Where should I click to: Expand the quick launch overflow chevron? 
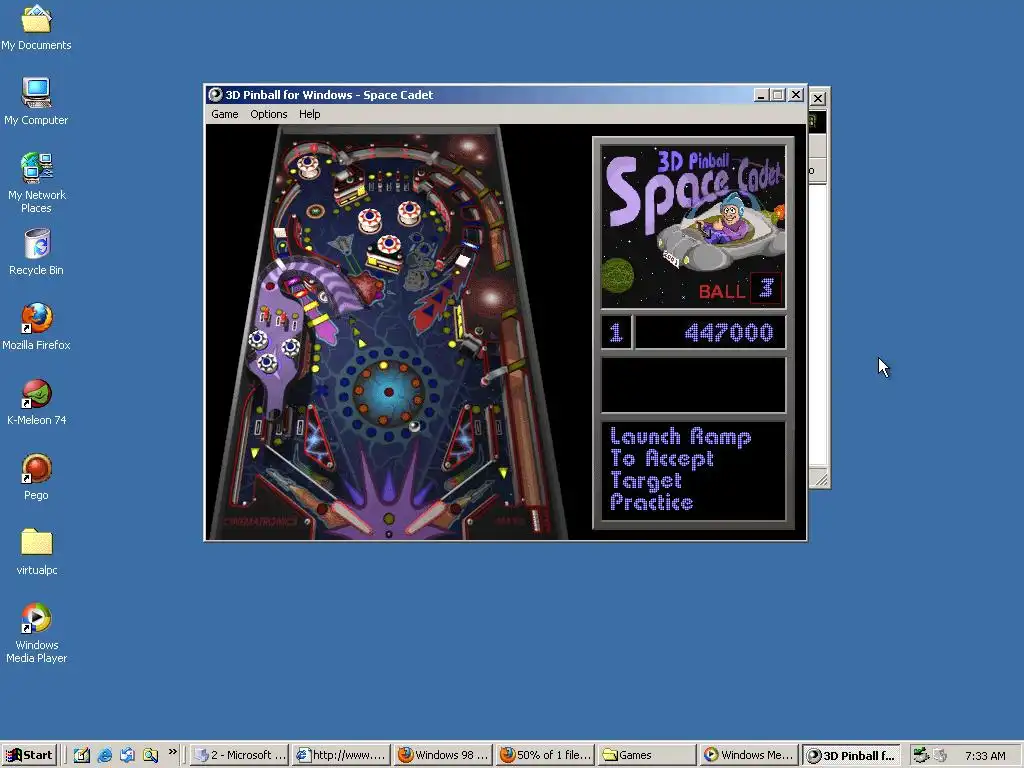pyautogui.click(x=172, y=752)
